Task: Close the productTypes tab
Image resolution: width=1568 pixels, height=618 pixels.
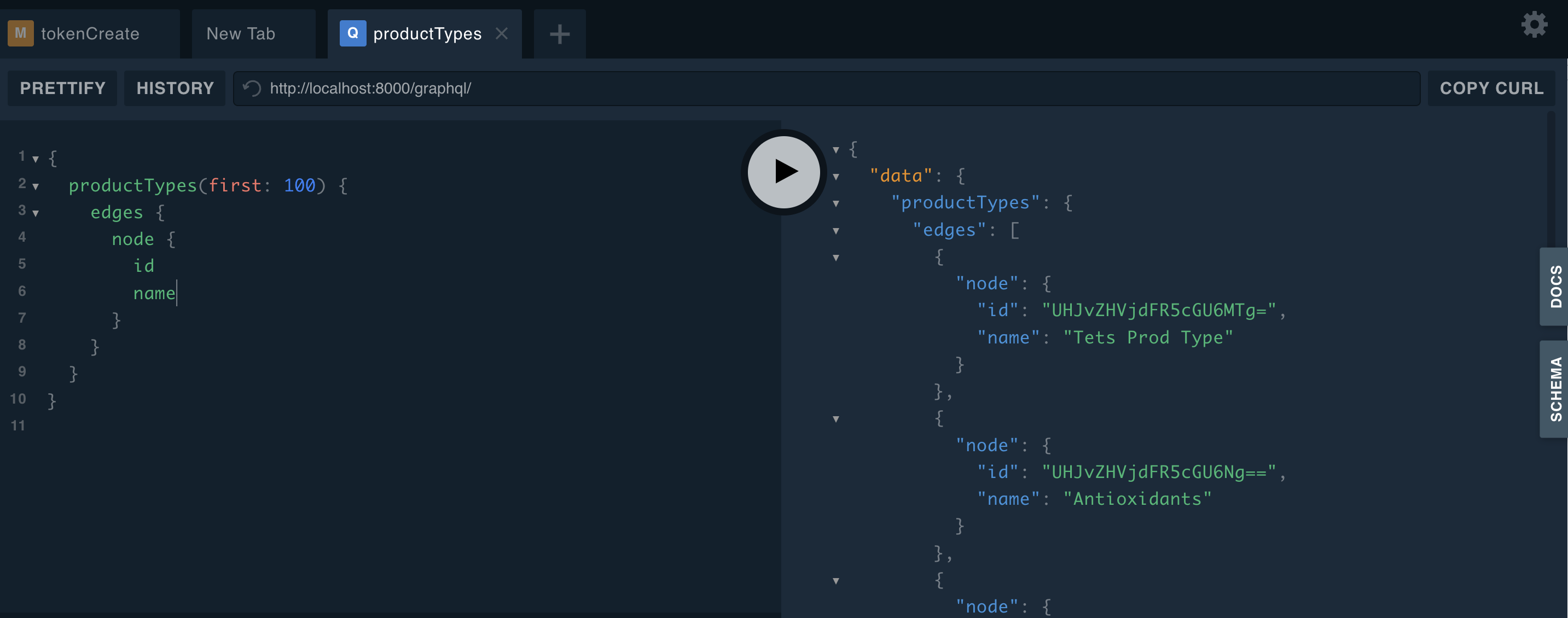Action: click(x=502, y=33)
